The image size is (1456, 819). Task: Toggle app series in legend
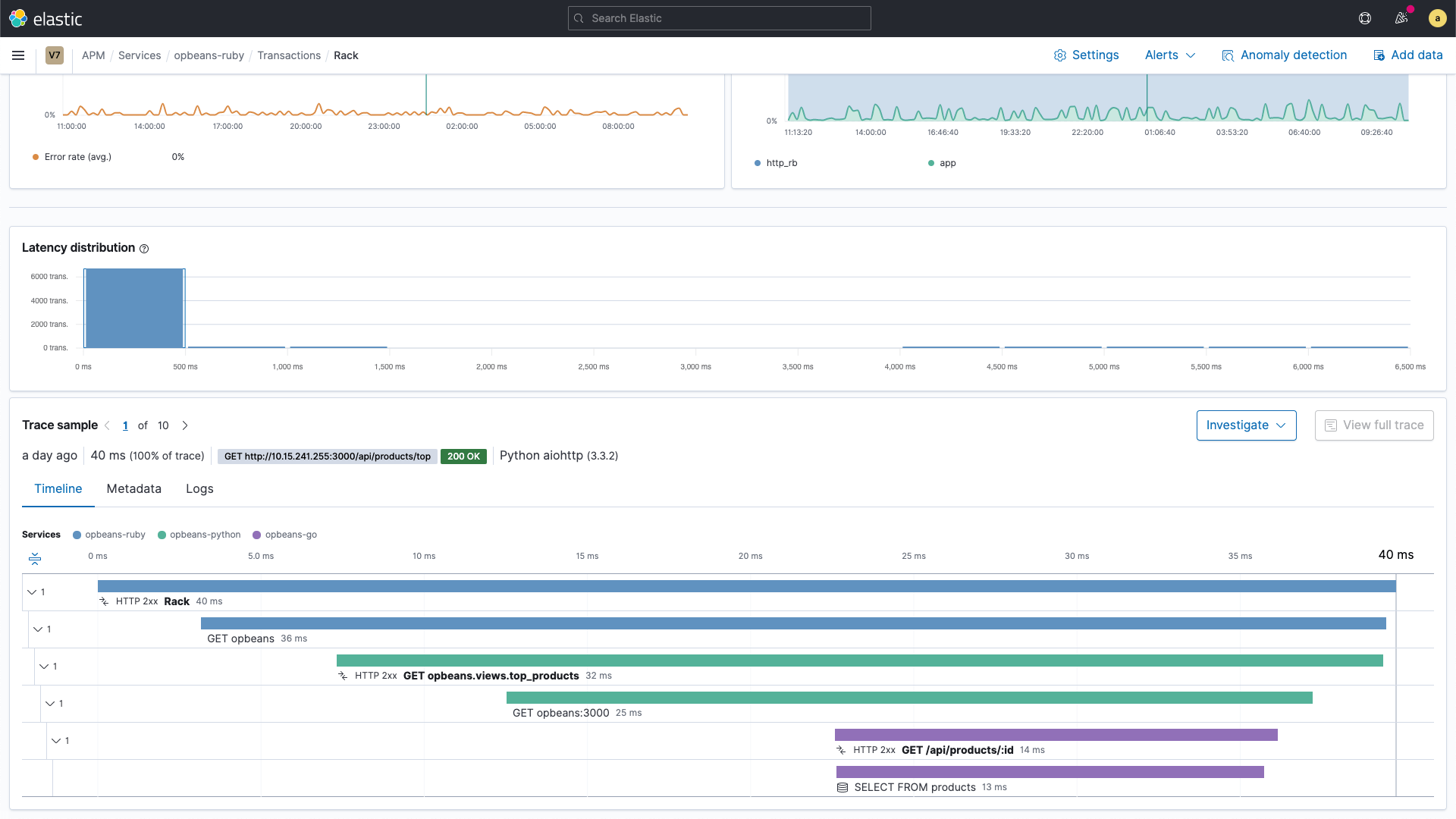947,163
